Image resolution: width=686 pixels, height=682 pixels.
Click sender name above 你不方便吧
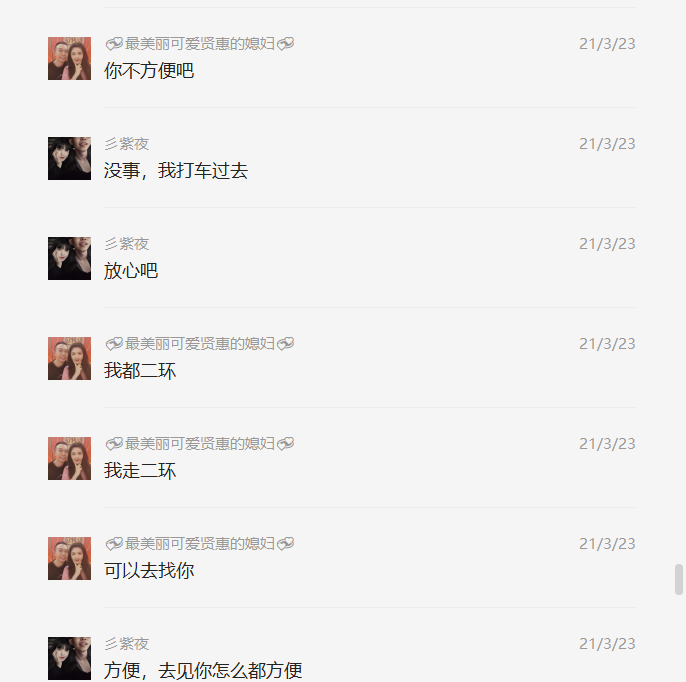[x=200, y=44]
